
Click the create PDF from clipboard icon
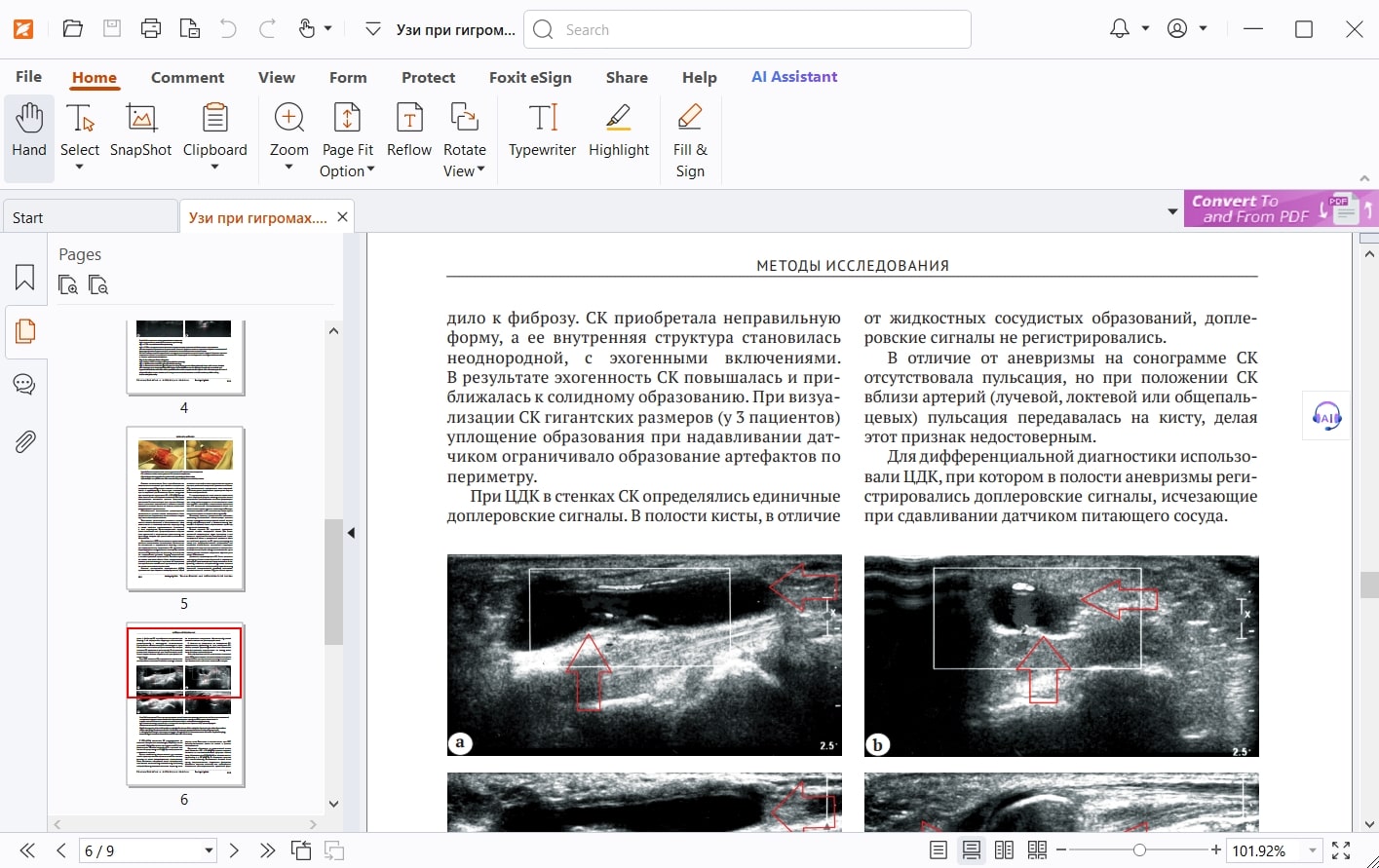pos(190,29)
